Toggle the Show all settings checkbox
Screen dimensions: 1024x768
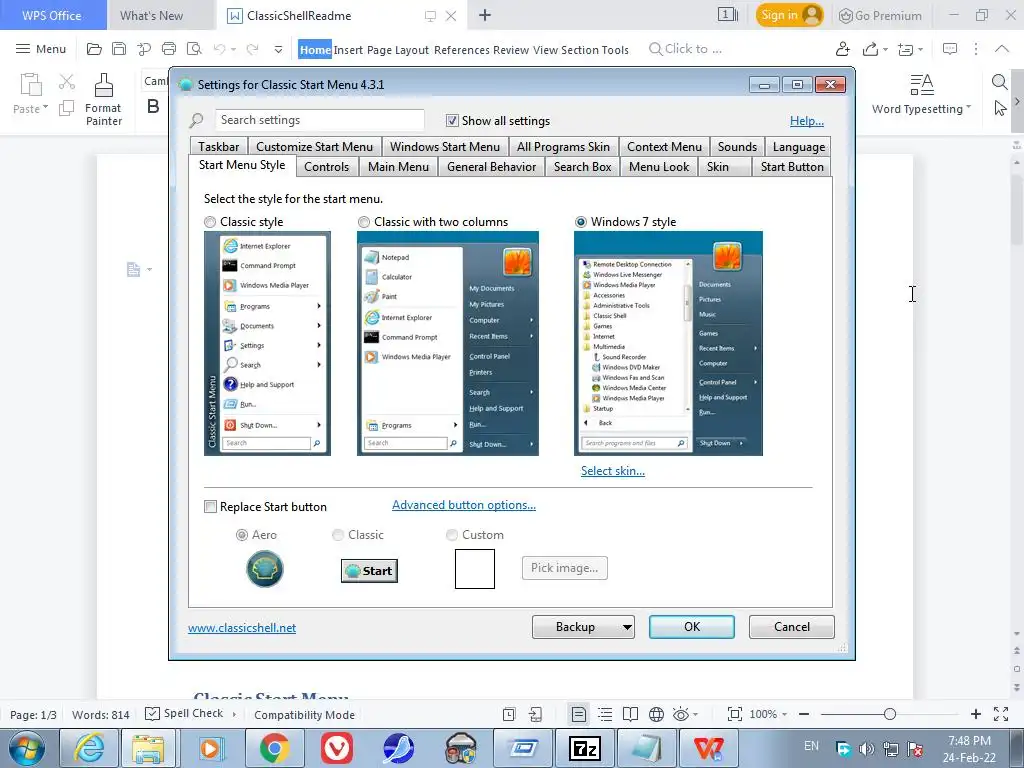(452, 121)
